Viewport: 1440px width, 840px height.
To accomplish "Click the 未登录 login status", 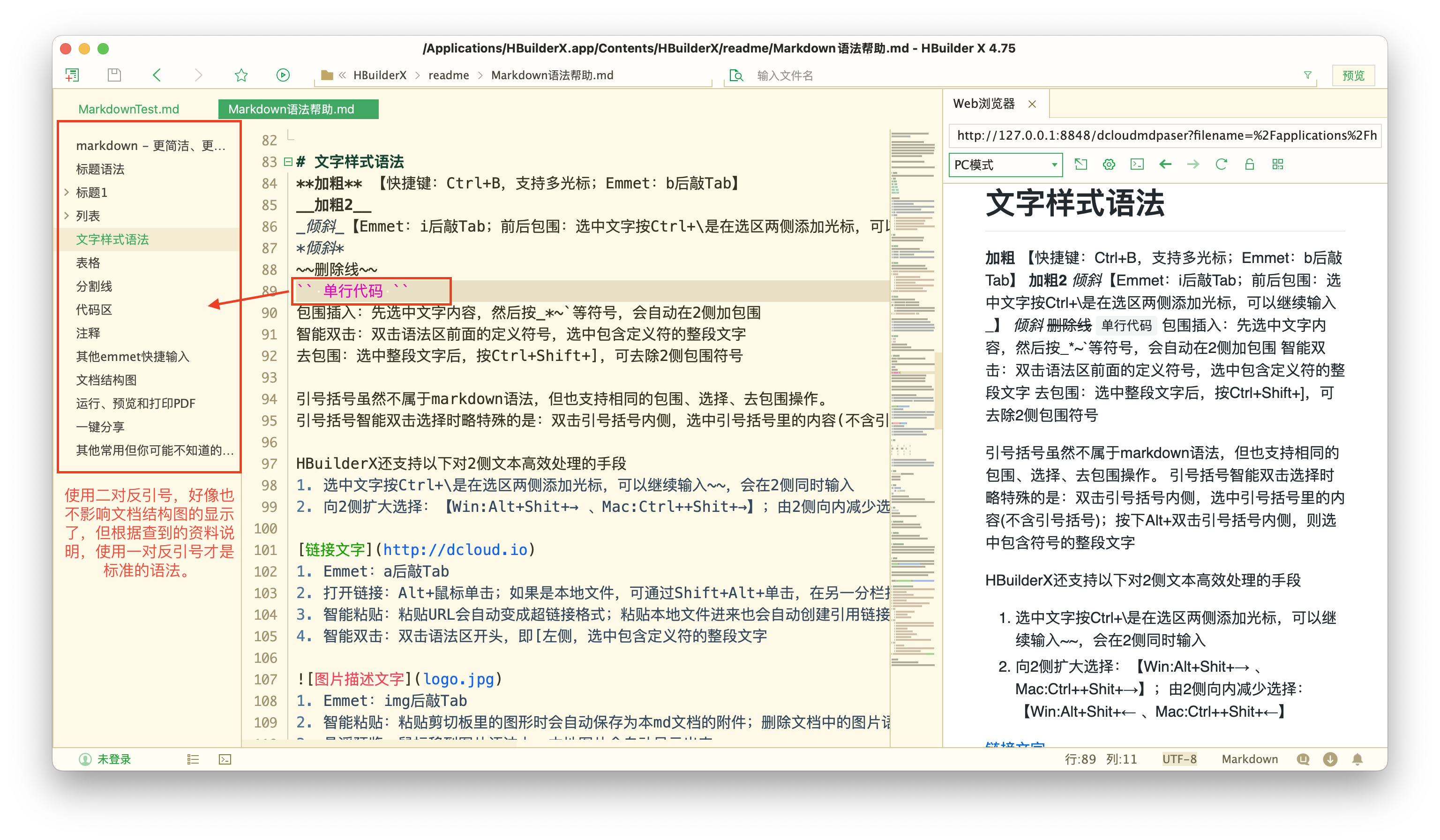I will click(105, 759).
